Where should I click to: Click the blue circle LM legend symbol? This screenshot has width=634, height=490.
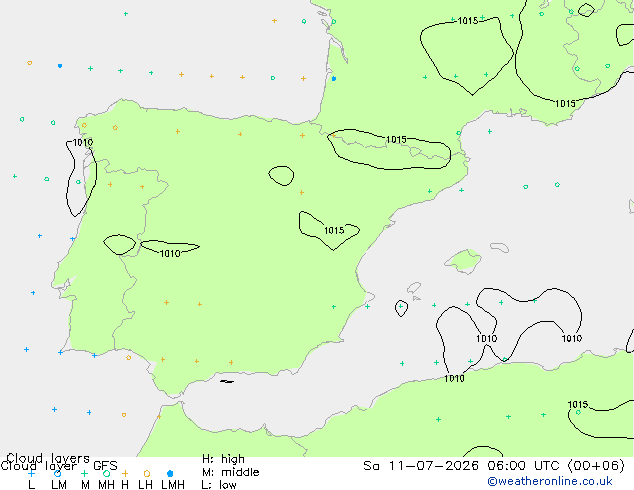(57, 473)
